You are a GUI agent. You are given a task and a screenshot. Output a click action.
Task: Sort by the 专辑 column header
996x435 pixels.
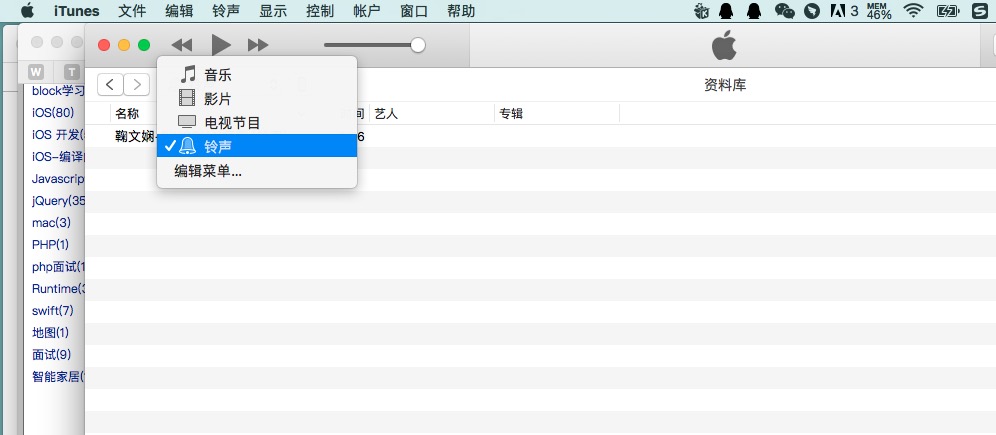click(511, 114)
